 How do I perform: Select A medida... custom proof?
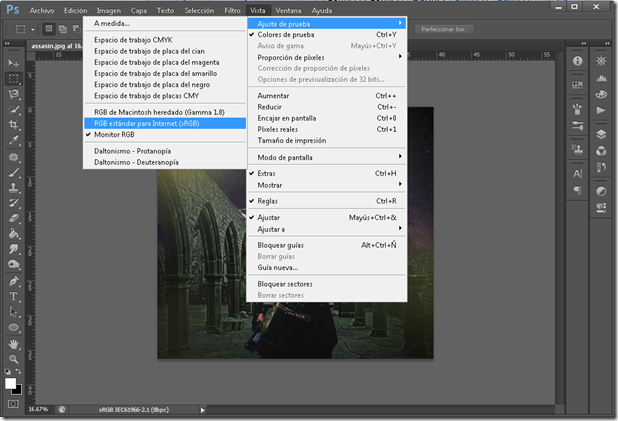[x=165, y=24]
